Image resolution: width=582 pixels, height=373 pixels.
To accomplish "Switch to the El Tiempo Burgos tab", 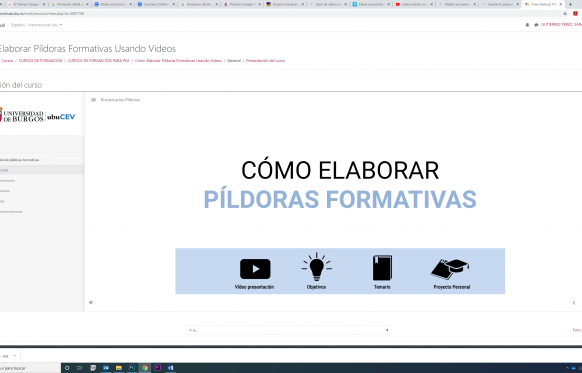I will 27,4.
